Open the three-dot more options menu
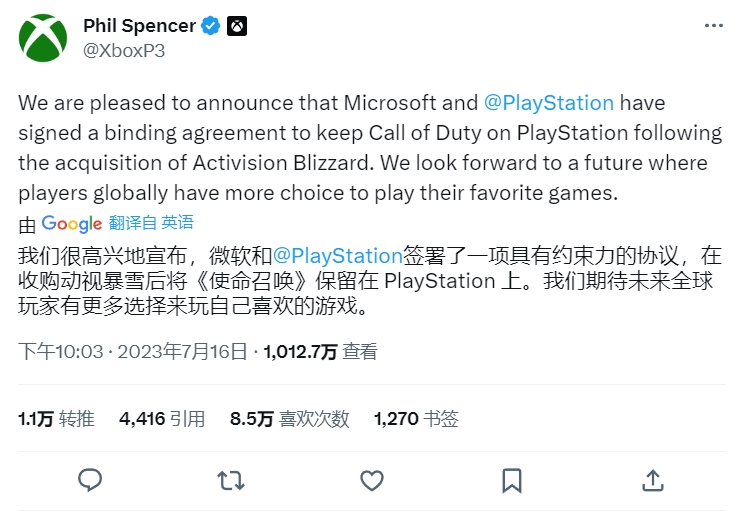This screenshot has width=745, height=512. [x=714, y=26]
